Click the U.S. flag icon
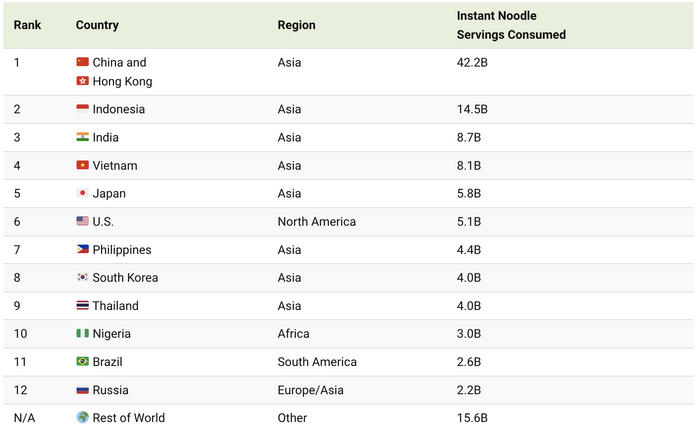The height and width of the screenshot is (438, 700). point(82,221)
